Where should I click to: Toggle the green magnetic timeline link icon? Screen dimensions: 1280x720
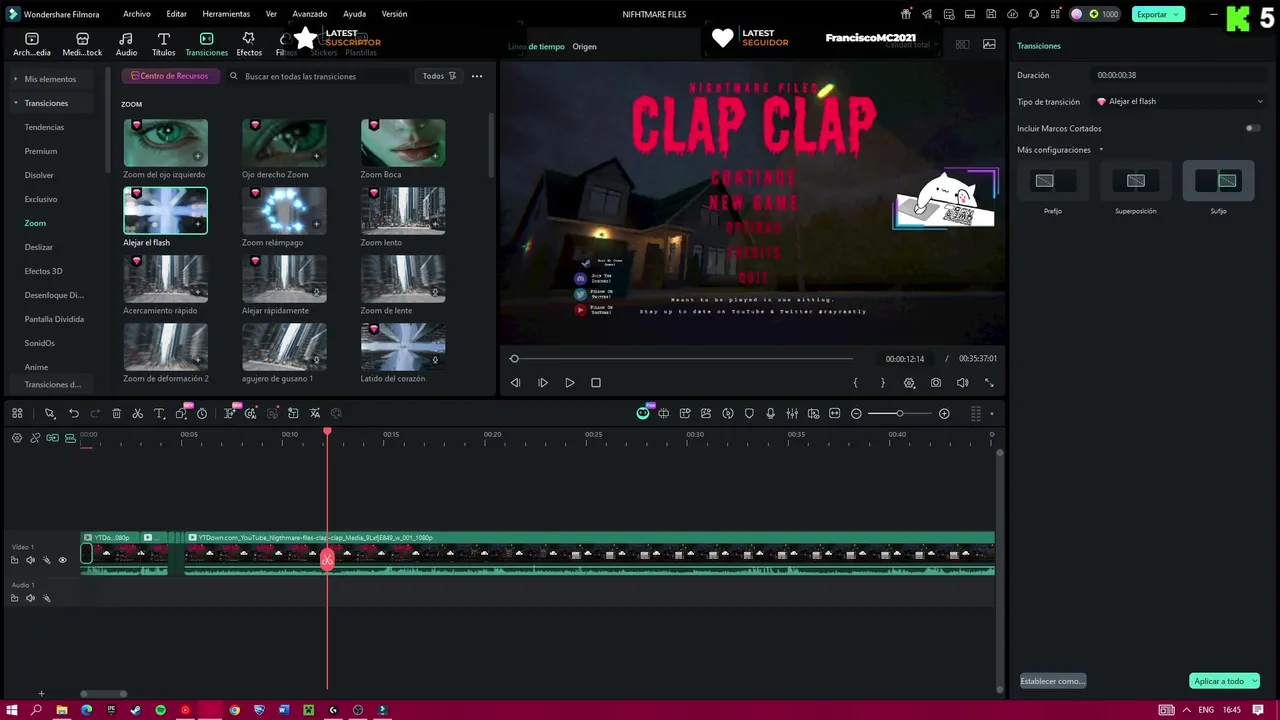coord(53,438)
